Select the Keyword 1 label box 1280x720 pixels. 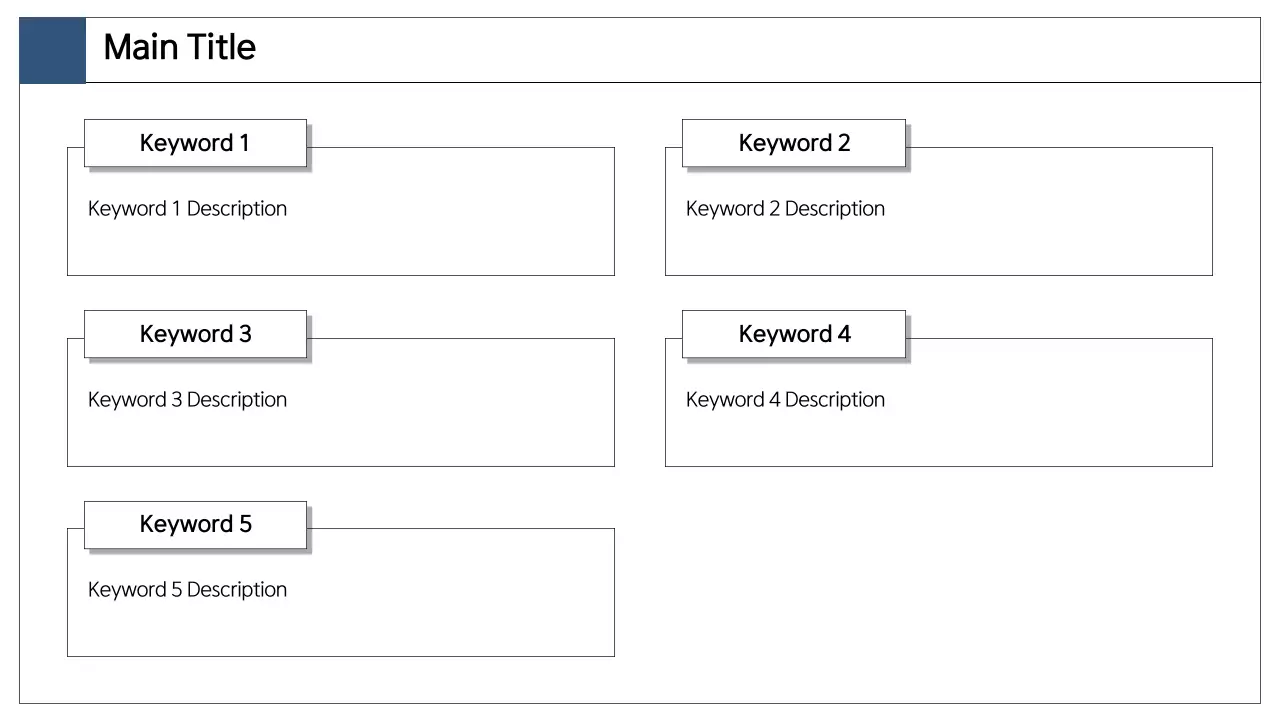coord(195,143)
